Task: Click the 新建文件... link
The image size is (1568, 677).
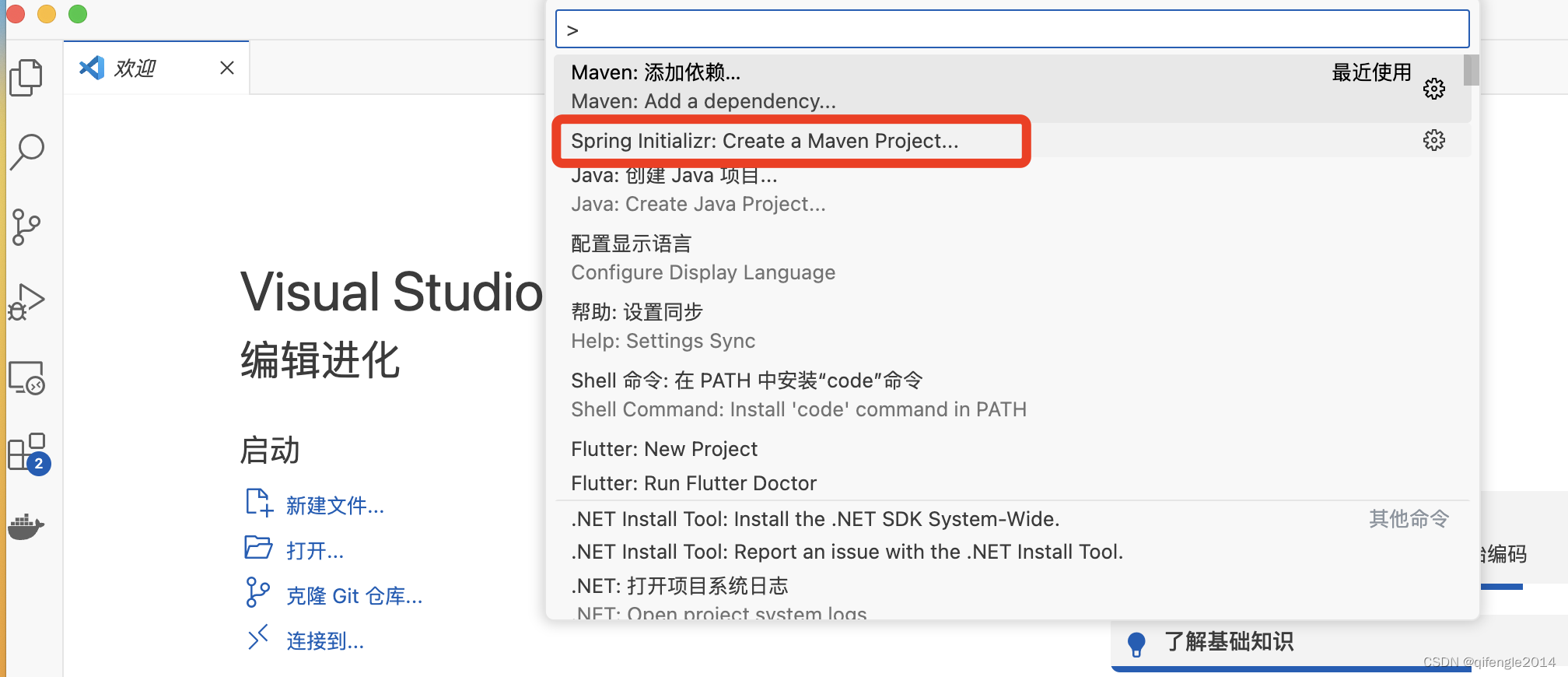Action: coord(335,506)
